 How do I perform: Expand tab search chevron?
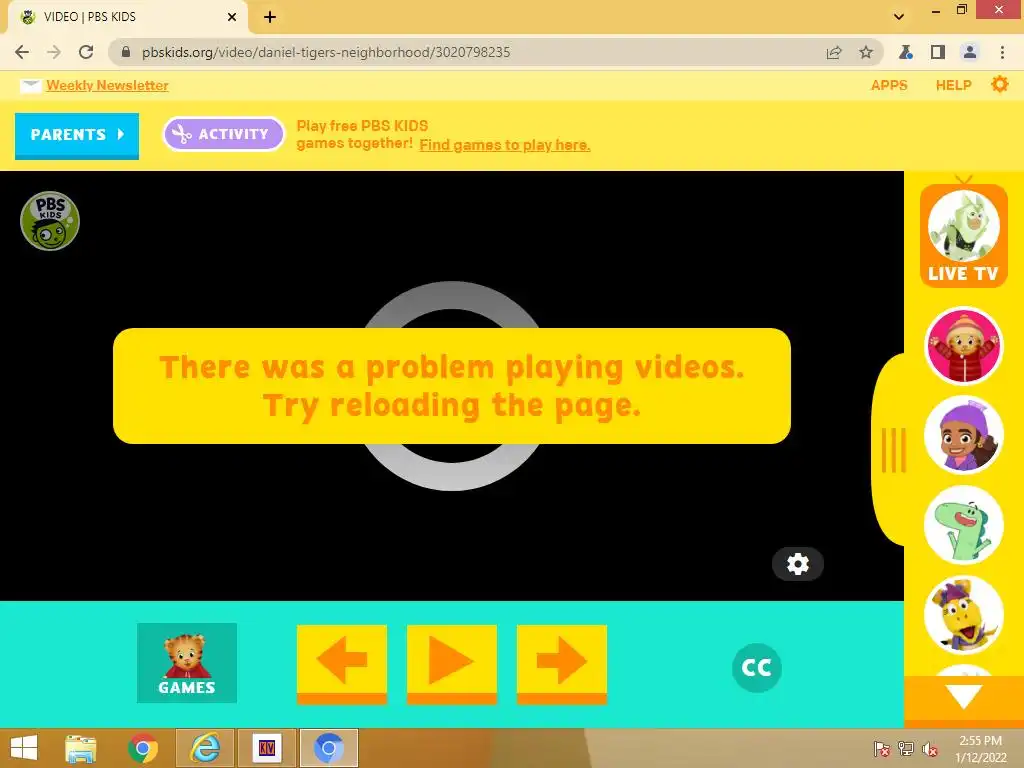coord(899,17)
